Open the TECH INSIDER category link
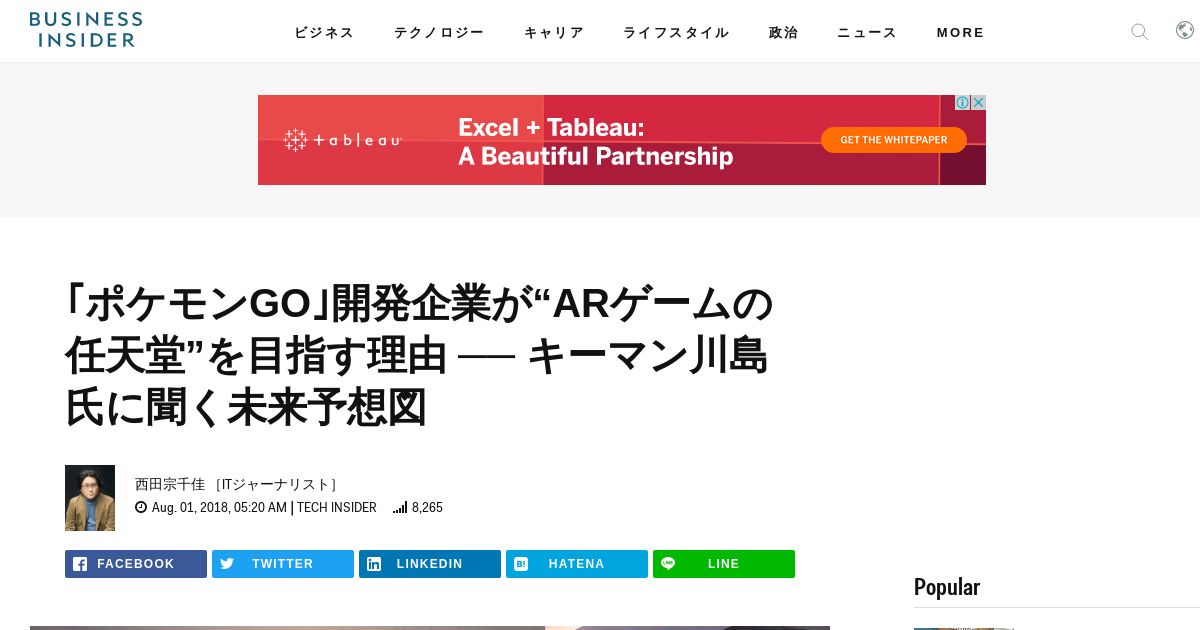This screenshot has height=630, width=1200. pos(337,508)
